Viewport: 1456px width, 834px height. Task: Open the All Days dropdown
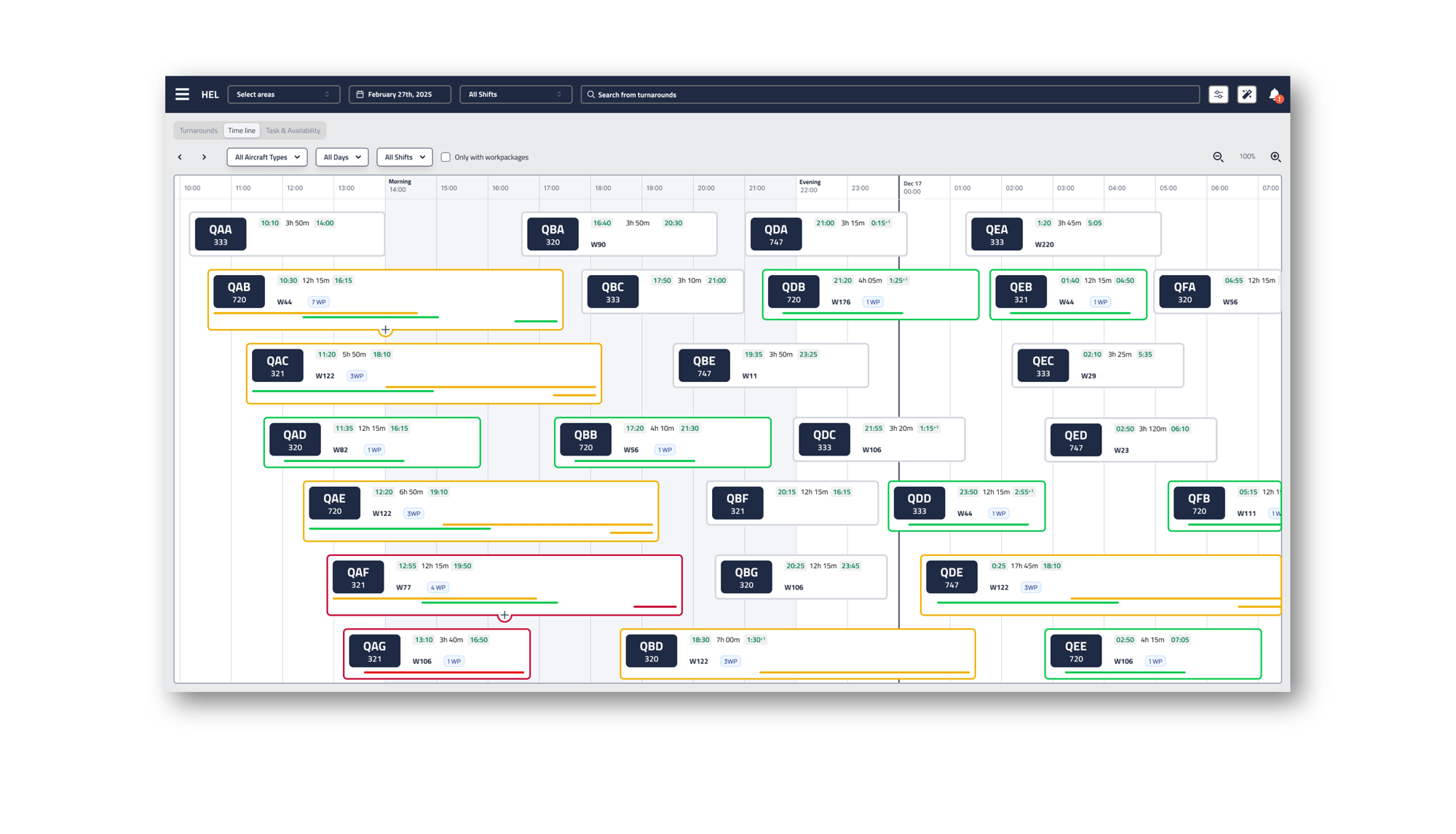coord(342,157)
